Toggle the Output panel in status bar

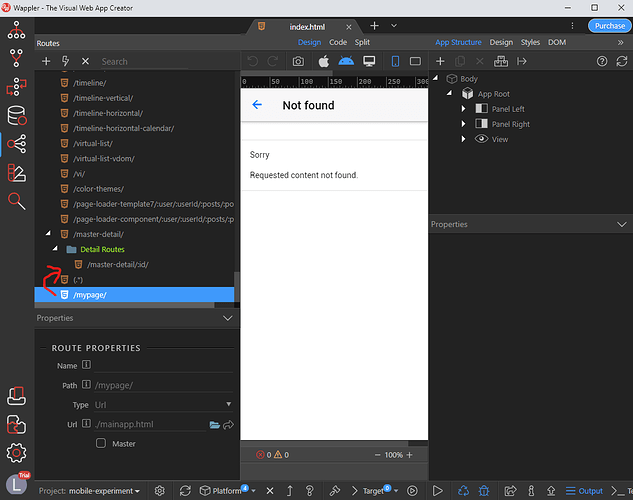tap(584, 491)
